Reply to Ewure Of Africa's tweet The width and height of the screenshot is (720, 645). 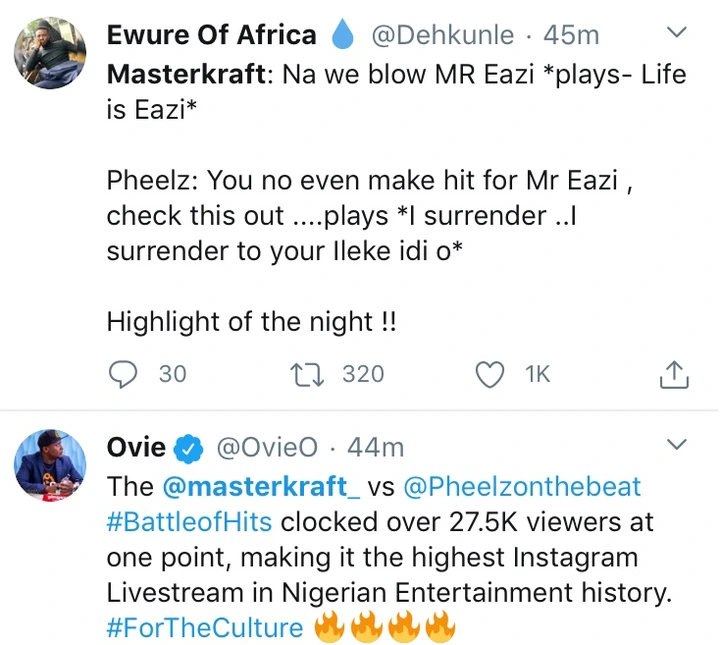(x=122, y=374)
